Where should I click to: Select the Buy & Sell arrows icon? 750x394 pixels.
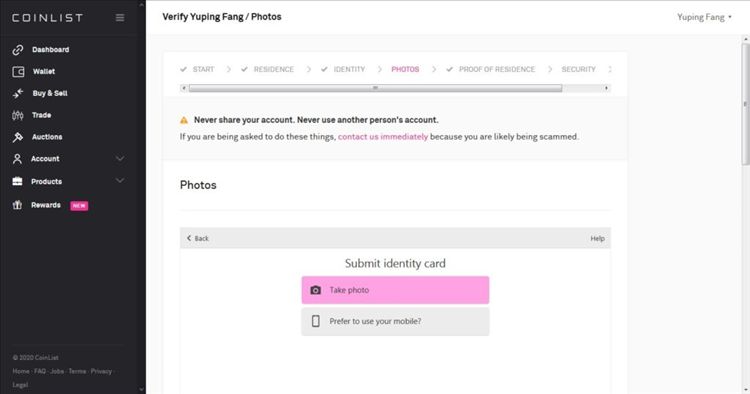(x=18, y=93)
